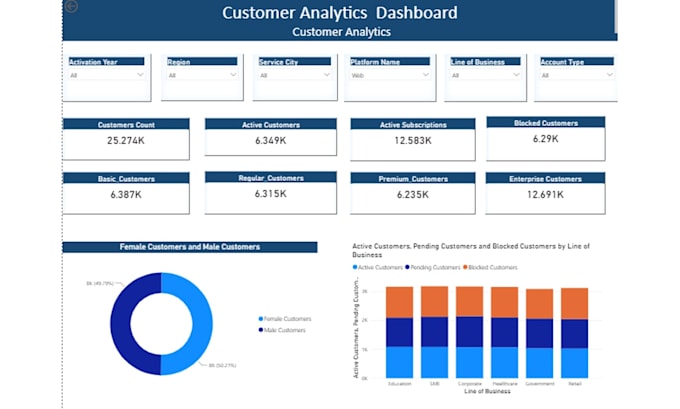Open the Service City dropdown
The width and height of the screenshot is (680, 409).
click(x=294, y=75)
